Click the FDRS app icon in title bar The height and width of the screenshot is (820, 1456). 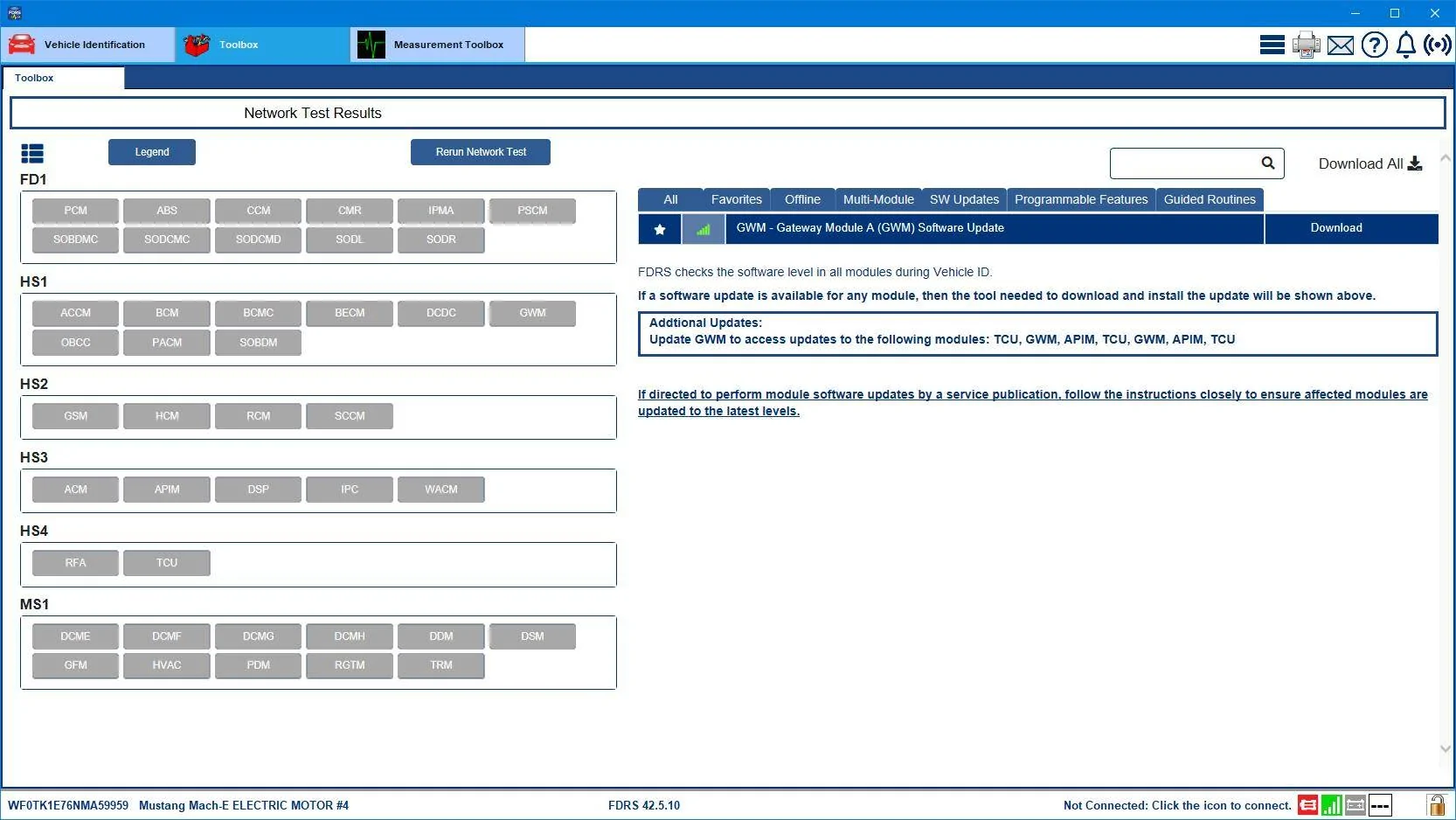tap(14, 13)
